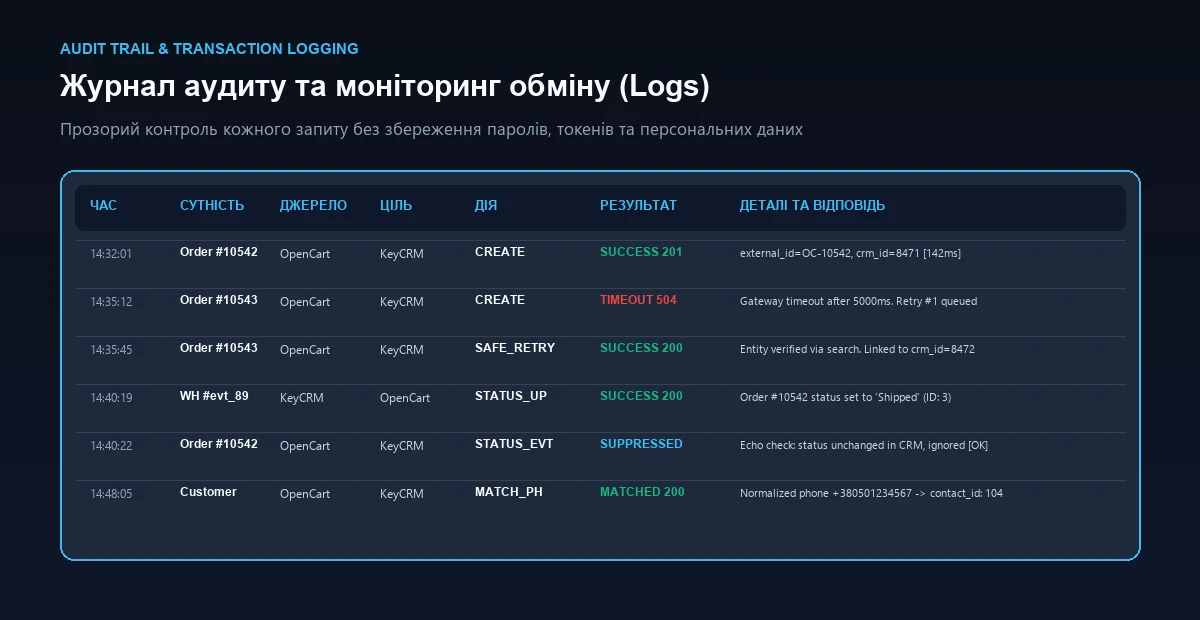Click the Gateway timeout details text
This screenshot has width=1200, height=620.
click(x=858, y=302)
